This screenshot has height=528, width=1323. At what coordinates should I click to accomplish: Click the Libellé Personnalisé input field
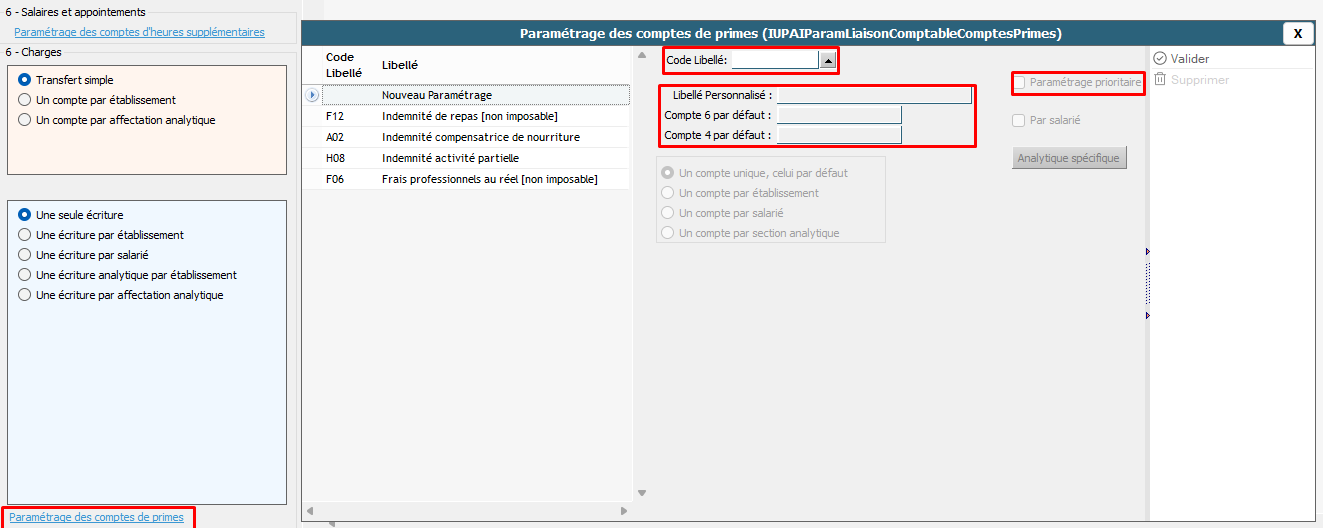pos(873,95)
